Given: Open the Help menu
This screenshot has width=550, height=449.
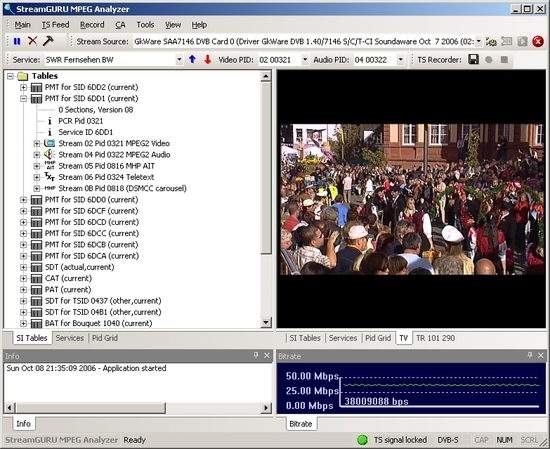Looking at the screenshot, I should (x=199, y=25).
